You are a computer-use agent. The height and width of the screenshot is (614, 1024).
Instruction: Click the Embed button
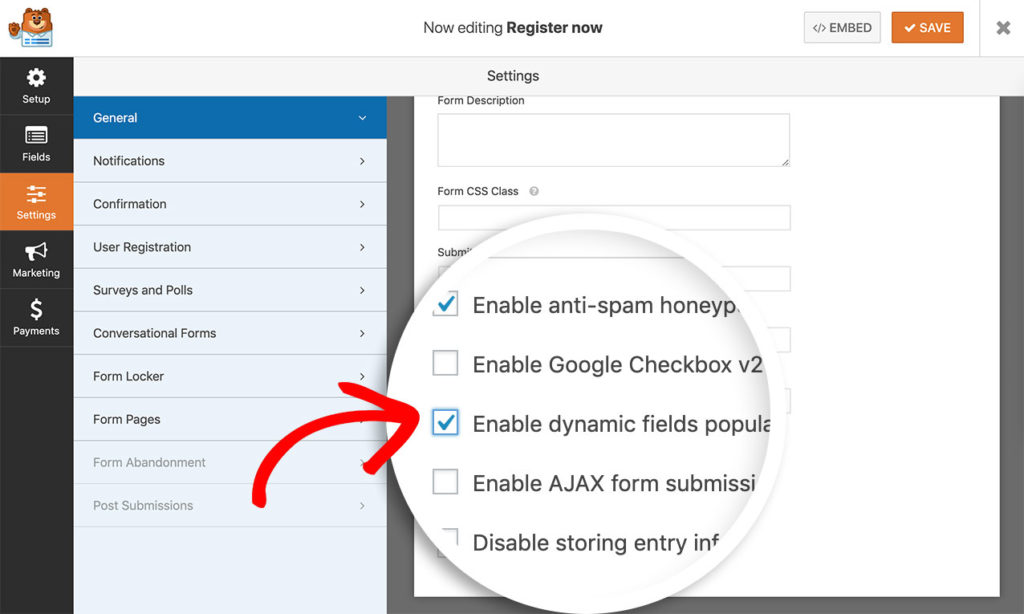click(x=842, y=28)
